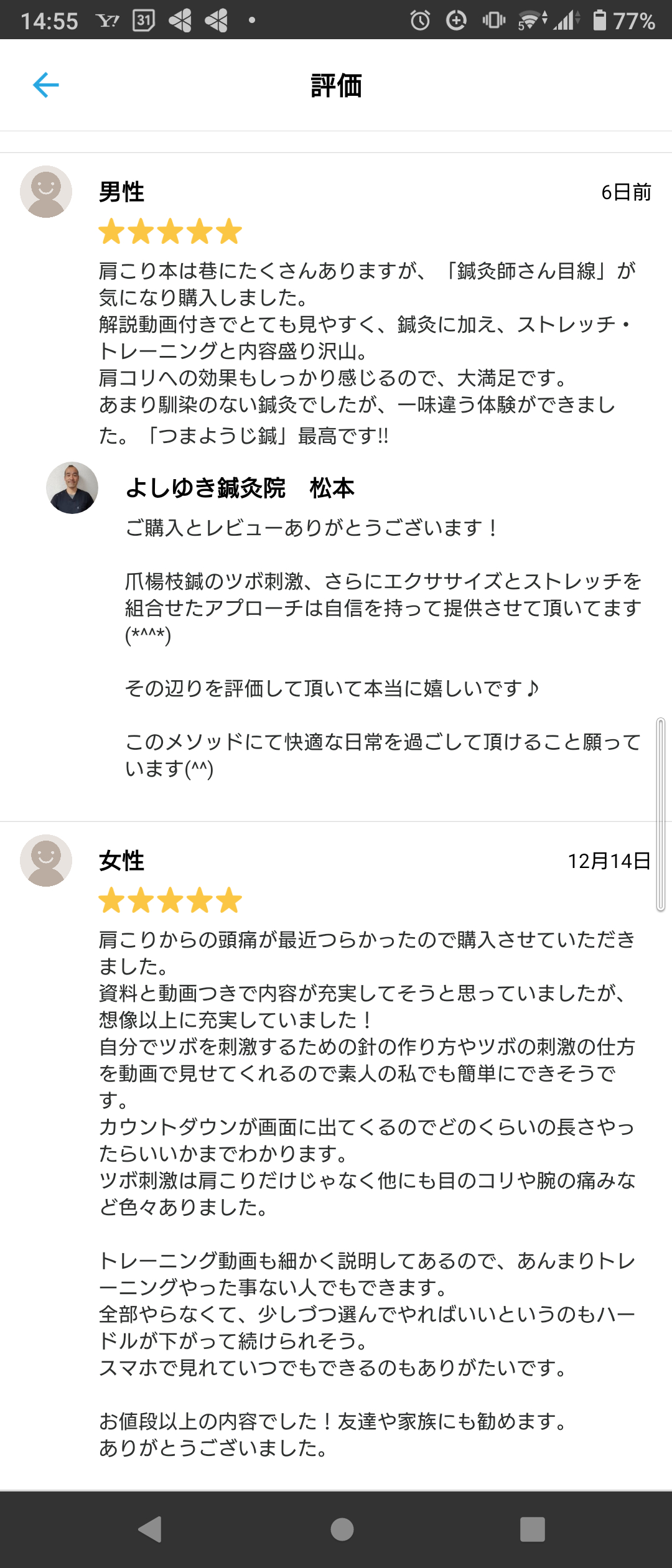
Task: Tap the 男性 reviewer name
Action: (122, 192)
